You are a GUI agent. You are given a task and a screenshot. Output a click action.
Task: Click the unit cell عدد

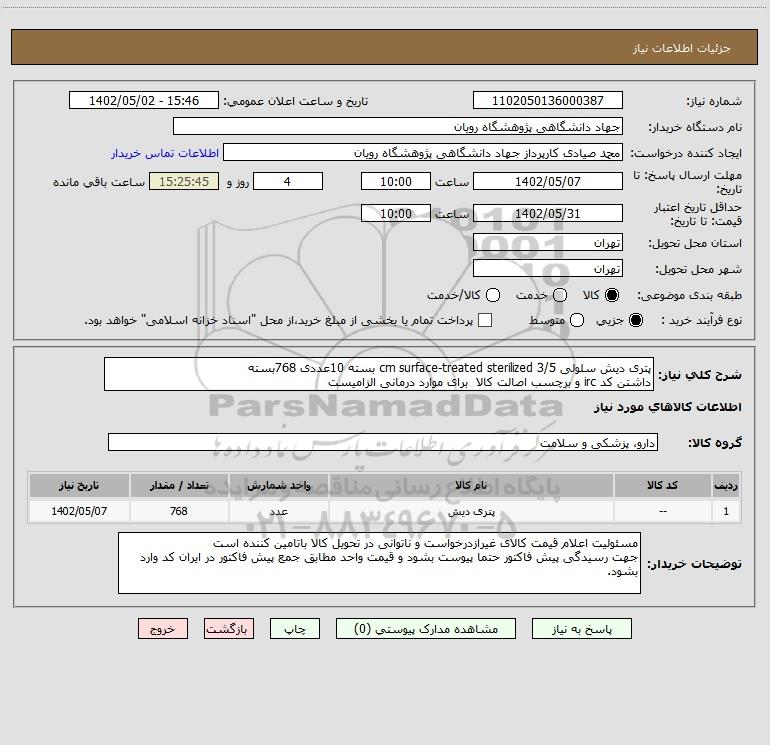[x=278, y=511]
